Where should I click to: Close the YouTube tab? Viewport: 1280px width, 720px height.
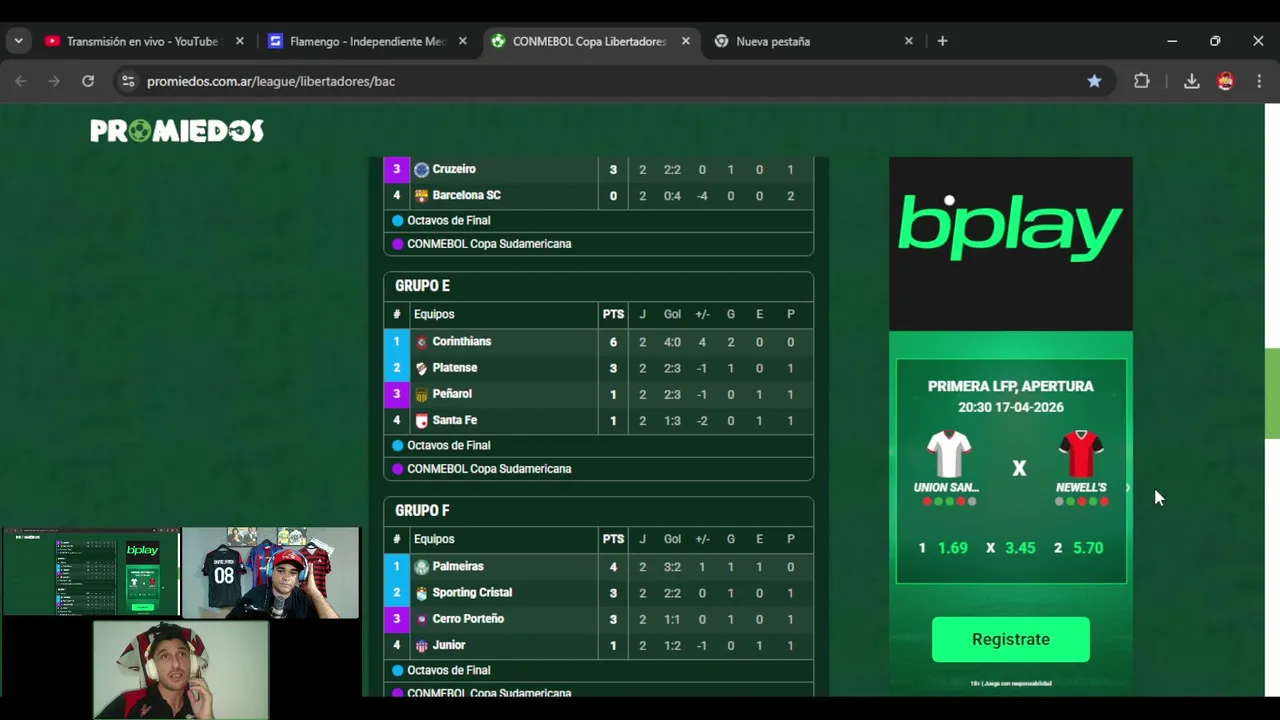pos(239,41)
